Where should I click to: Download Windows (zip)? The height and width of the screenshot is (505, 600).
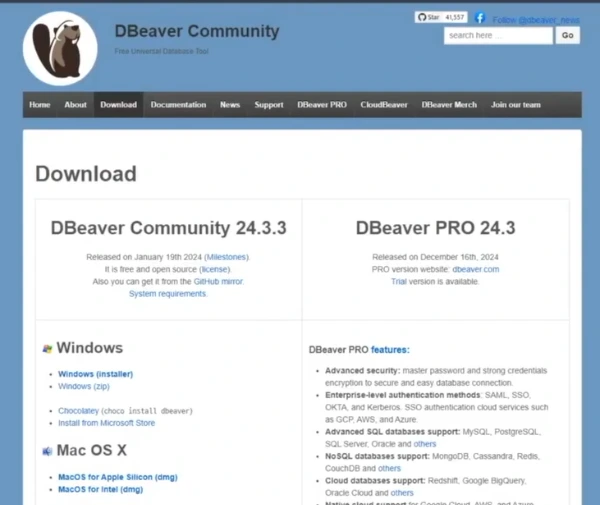(x=84, y=386)
